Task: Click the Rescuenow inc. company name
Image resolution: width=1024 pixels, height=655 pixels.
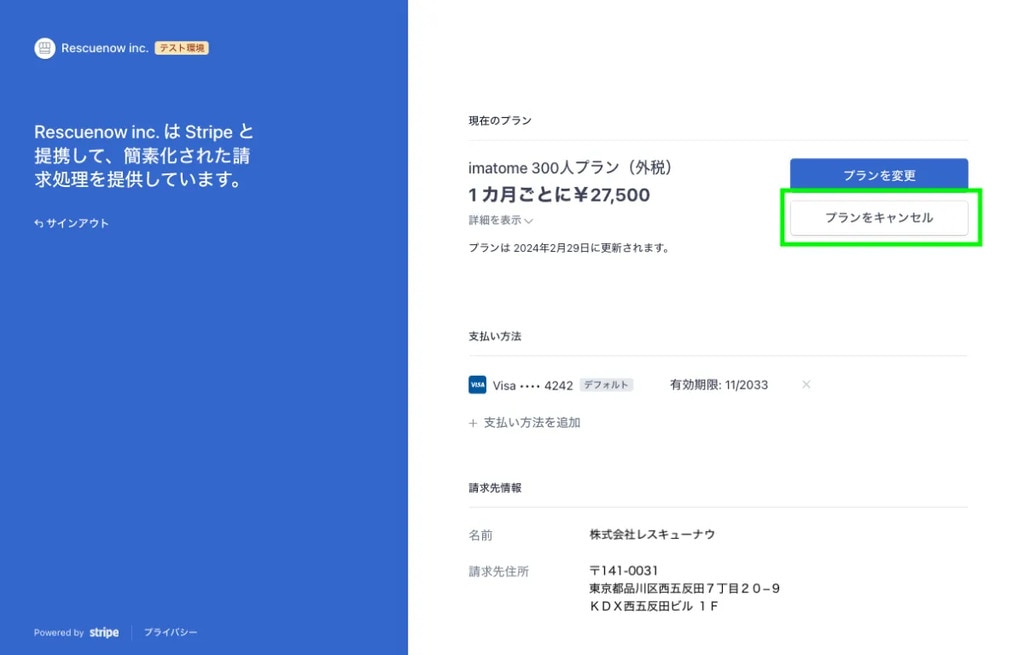Action: tap(104, 48)
